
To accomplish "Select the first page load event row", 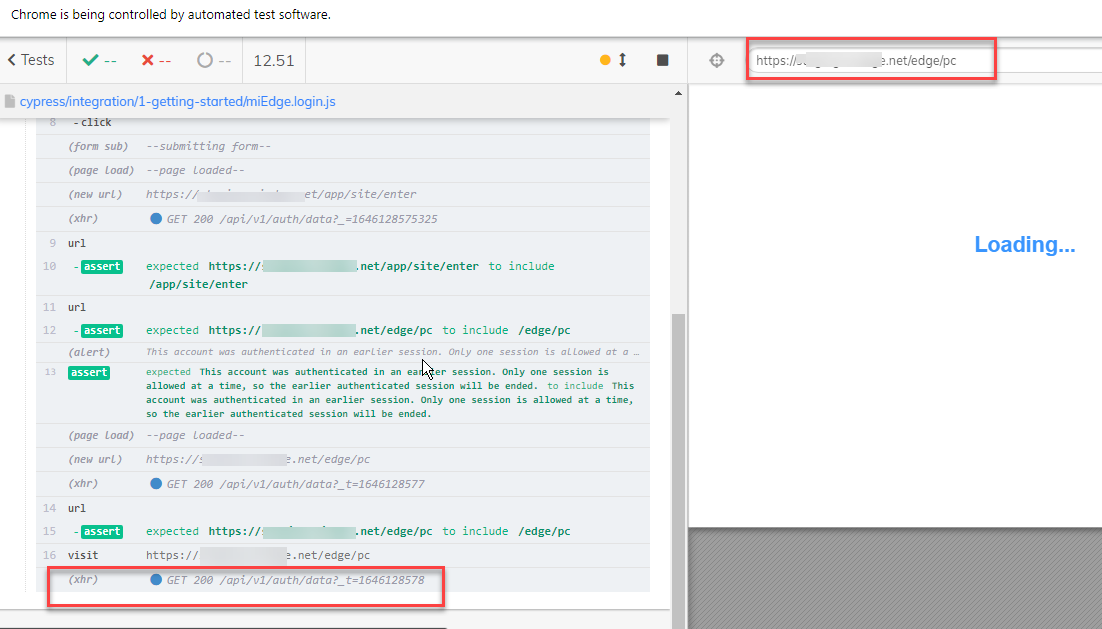I will 343,170.
